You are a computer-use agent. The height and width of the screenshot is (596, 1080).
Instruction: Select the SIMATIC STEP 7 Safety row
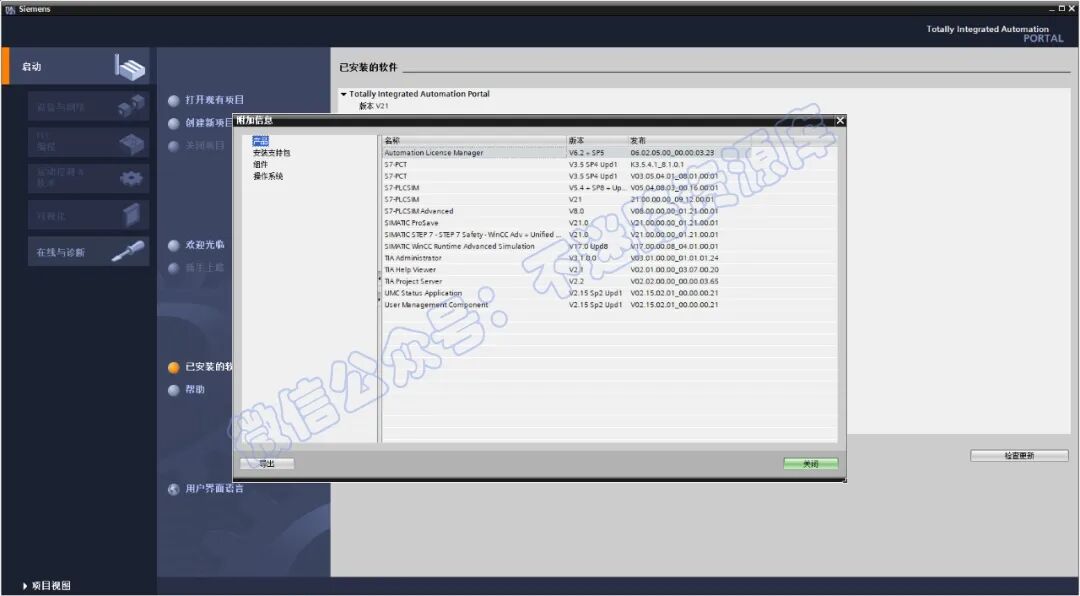coord(610,234)
